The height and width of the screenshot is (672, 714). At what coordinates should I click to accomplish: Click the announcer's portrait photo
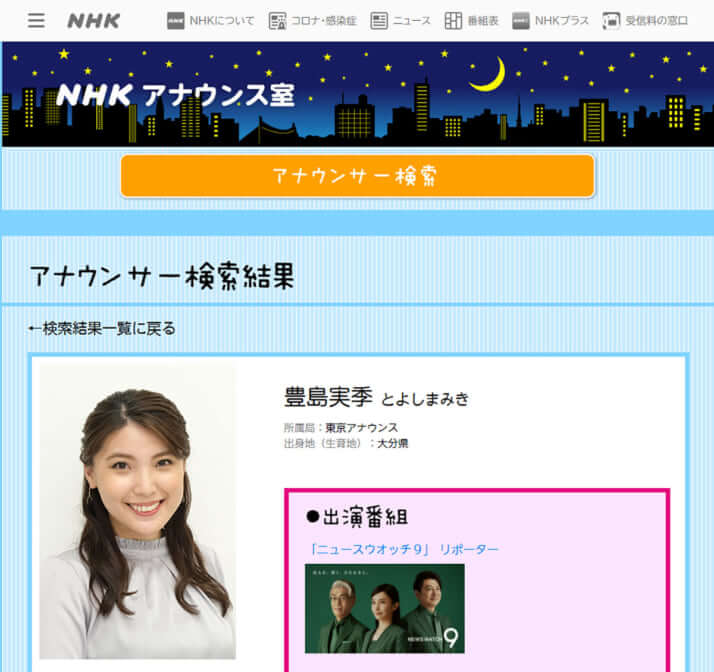pyautogui.click(x=137, y=512)
